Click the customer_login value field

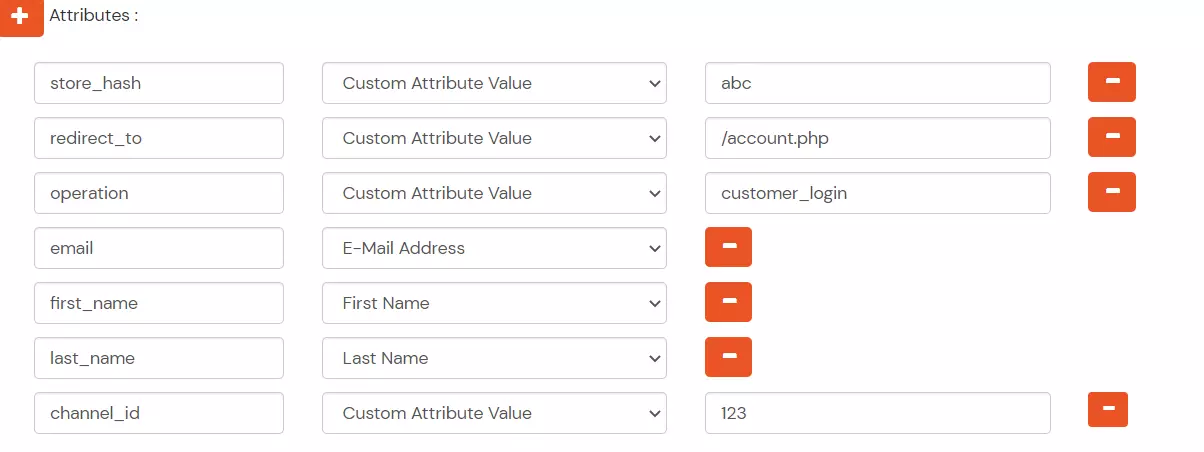click(x=877, y=193)
